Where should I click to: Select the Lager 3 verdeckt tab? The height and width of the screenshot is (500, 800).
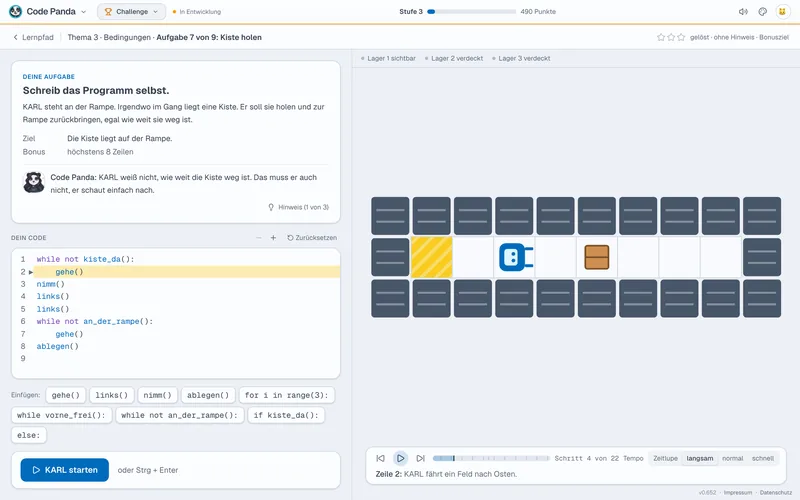[x=521, y=58]
